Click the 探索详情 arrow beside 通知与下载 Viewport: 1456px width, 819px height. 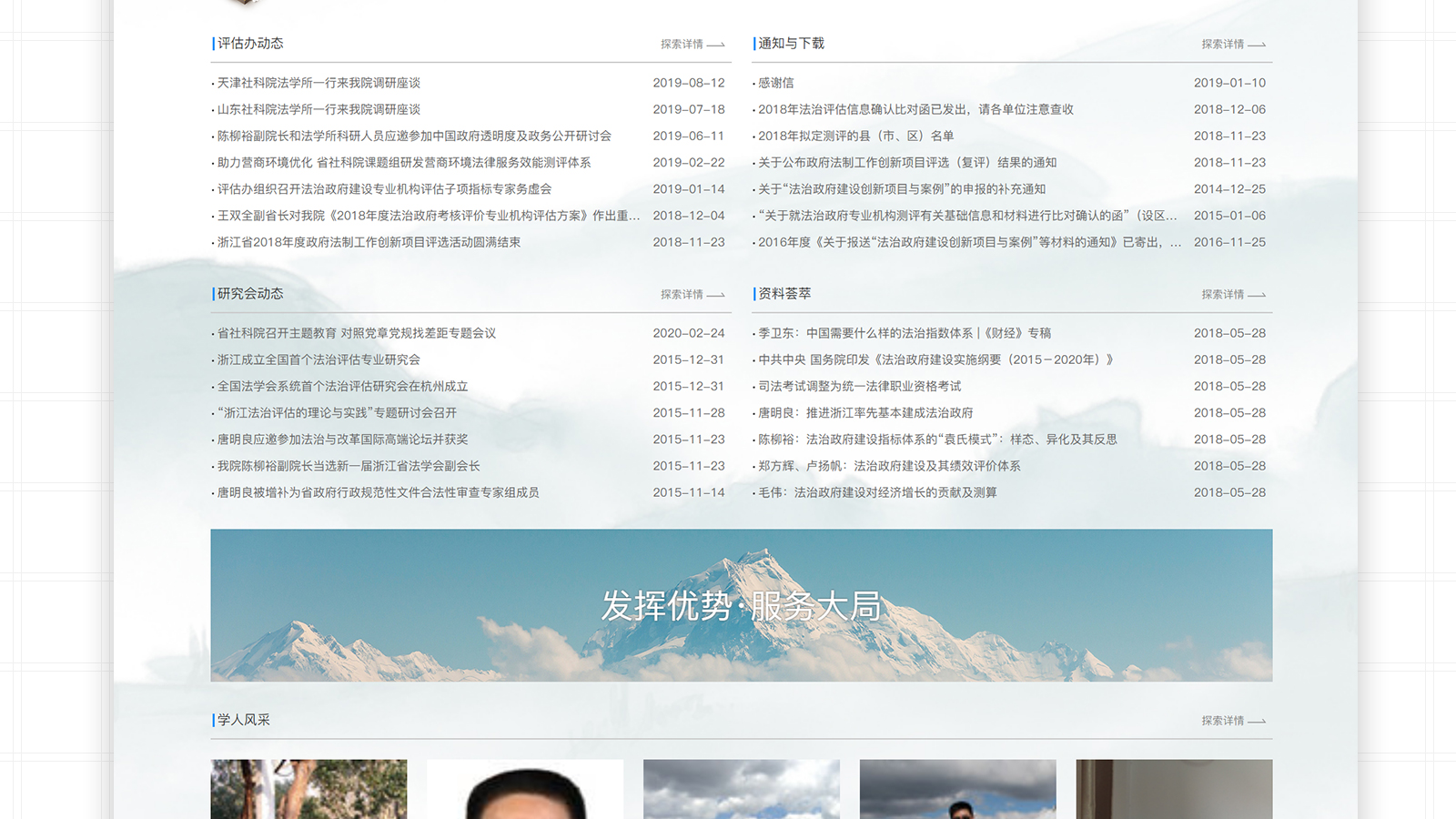pyautogui.click(x=1233, y=44)
